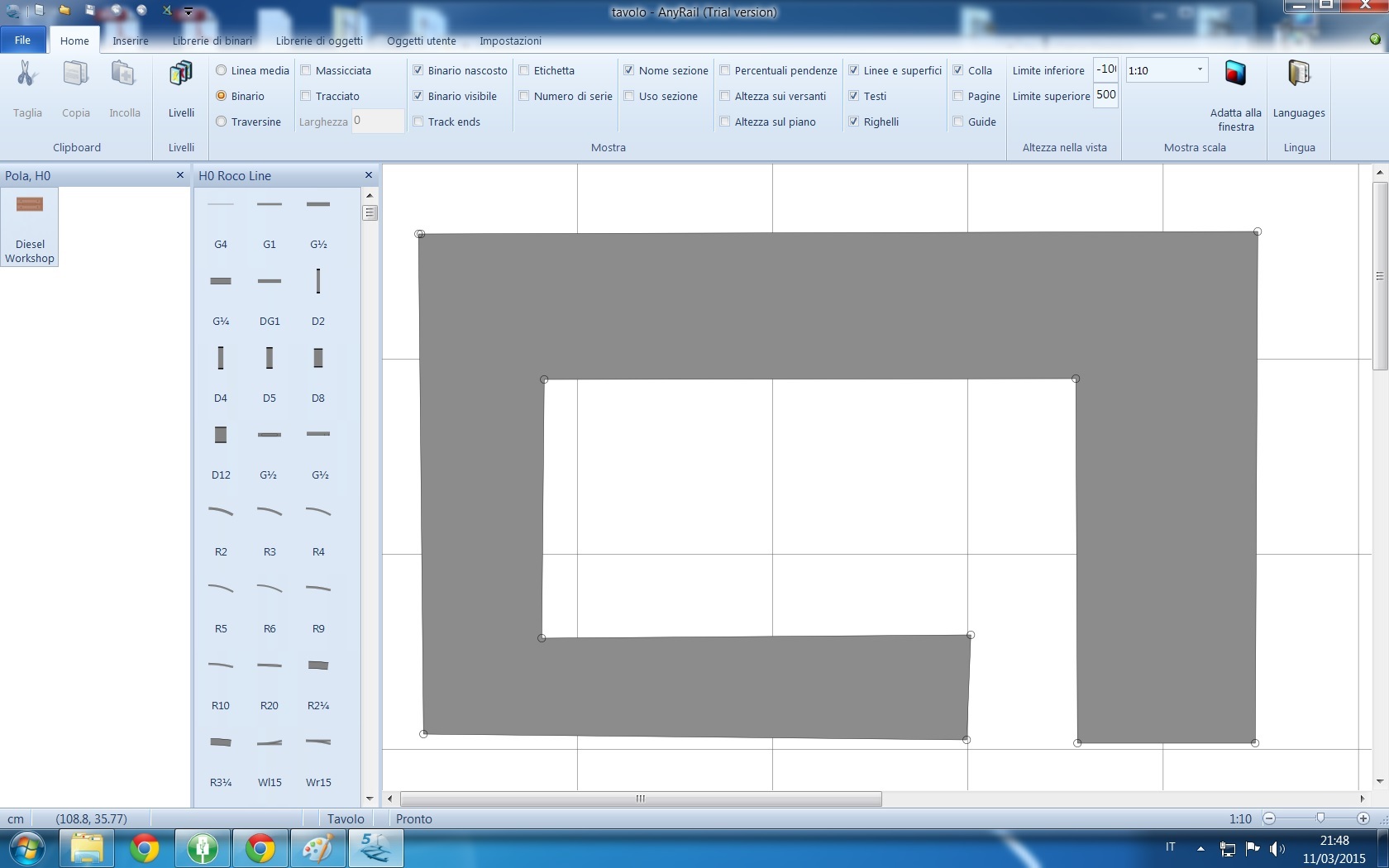Enable the Etichetta checkbox
Image resolution: width=1389 pixels, height=868 pixels.
[524, 70]
